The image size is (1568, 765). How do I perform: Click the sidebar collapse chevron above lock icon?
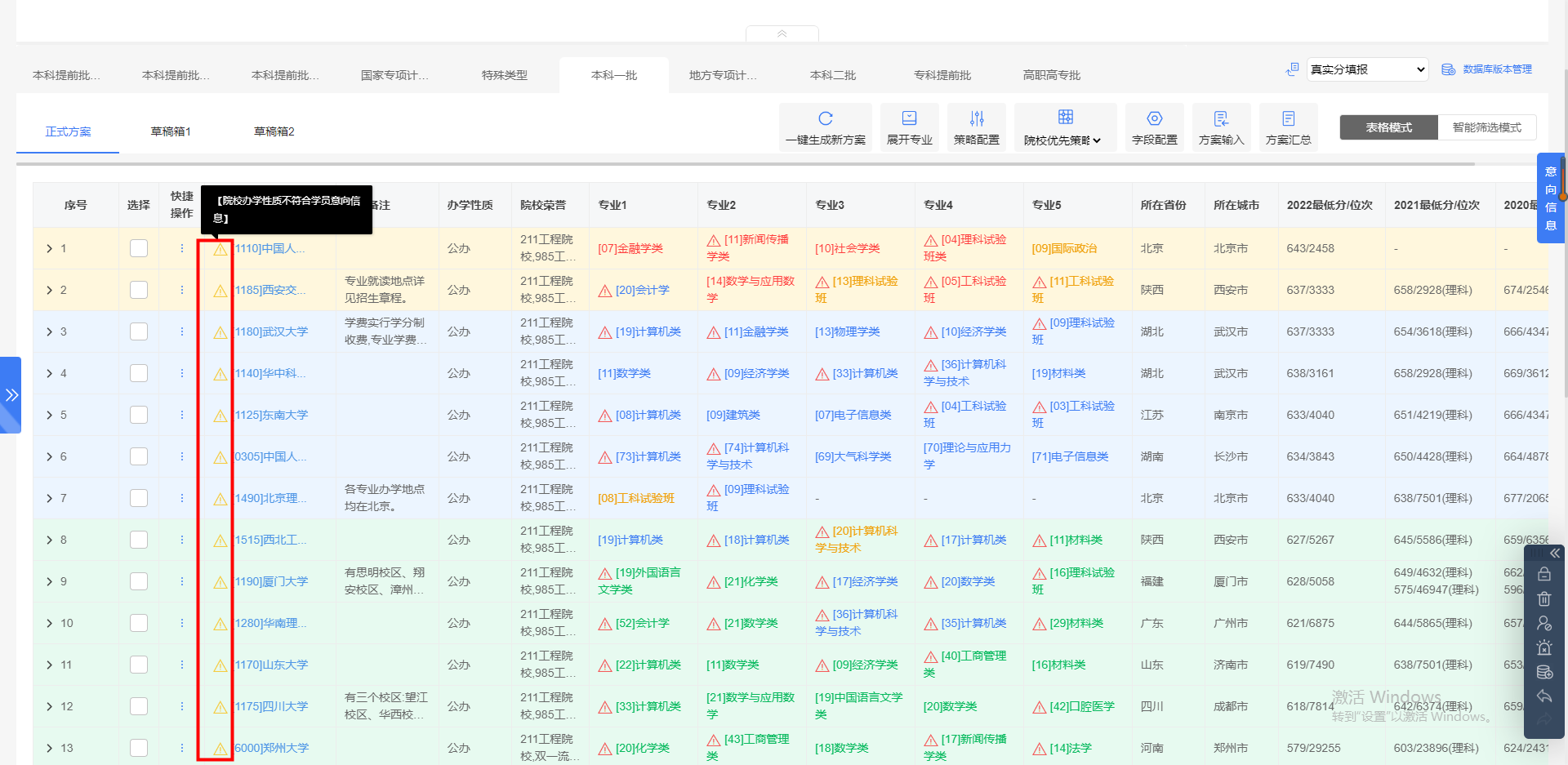point(1555,553)
